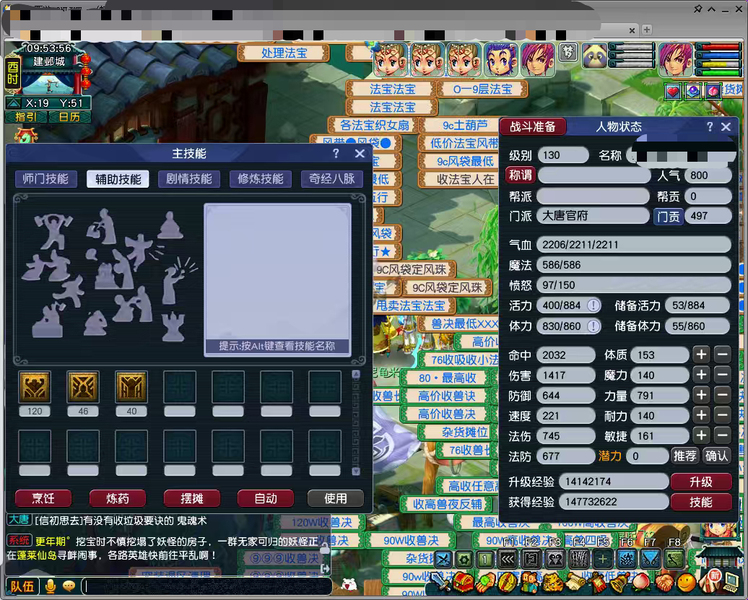Click the 使用 use button
Viewport: 748px width, 600px height.
336,498
